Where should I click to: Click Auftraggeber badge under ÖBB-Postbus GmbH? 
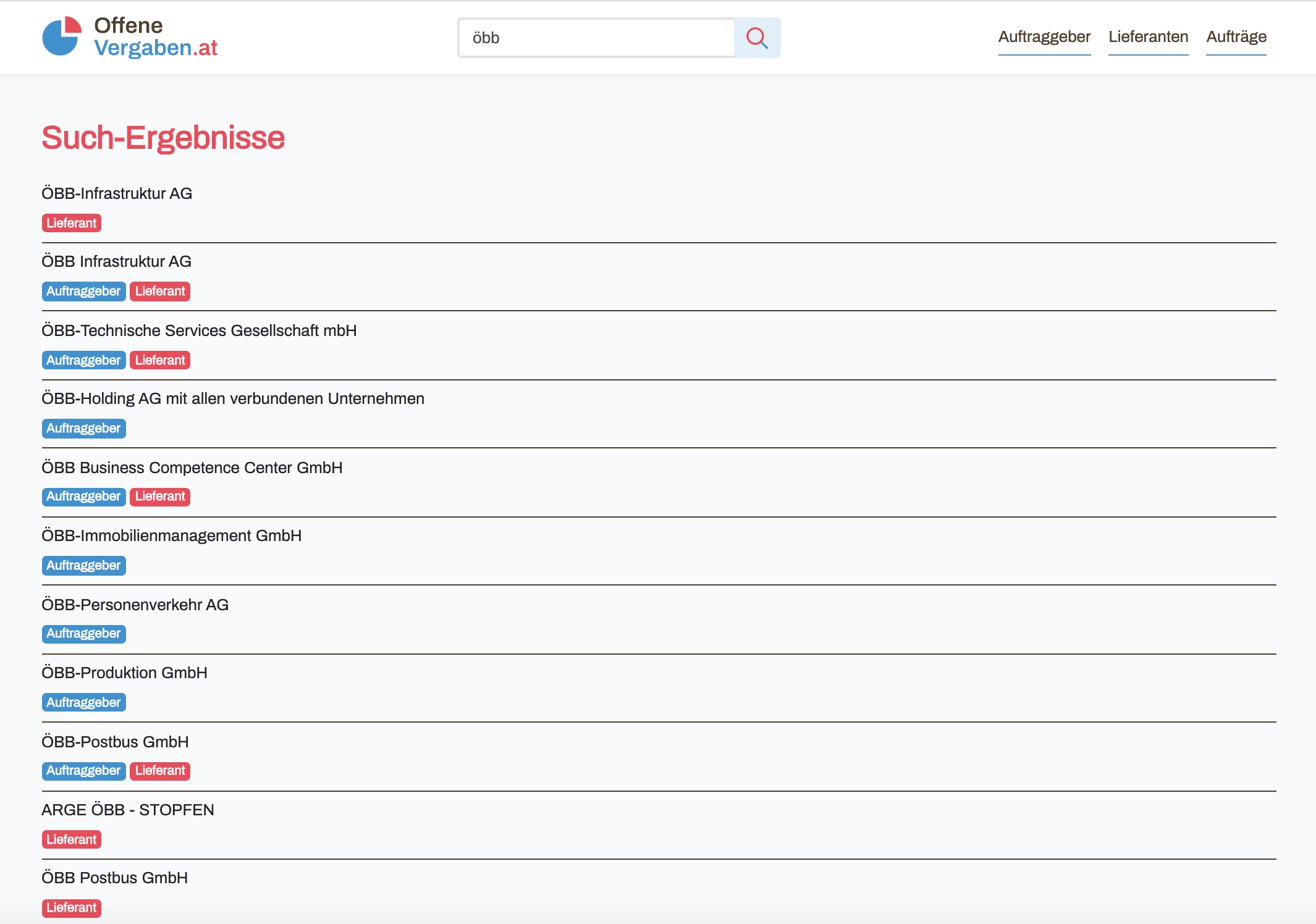click(83, 771)
